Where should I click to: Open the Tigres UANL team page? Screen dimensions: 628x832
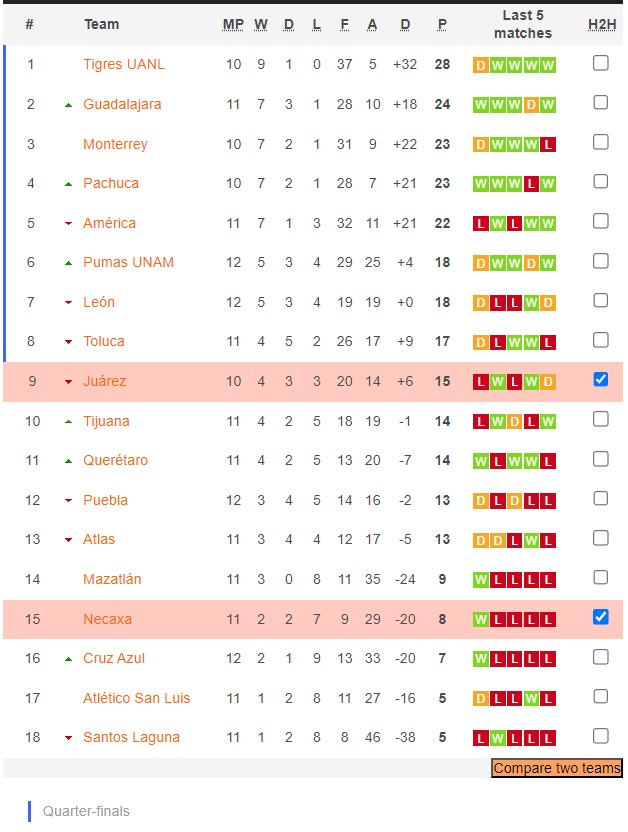click(124, 64)
